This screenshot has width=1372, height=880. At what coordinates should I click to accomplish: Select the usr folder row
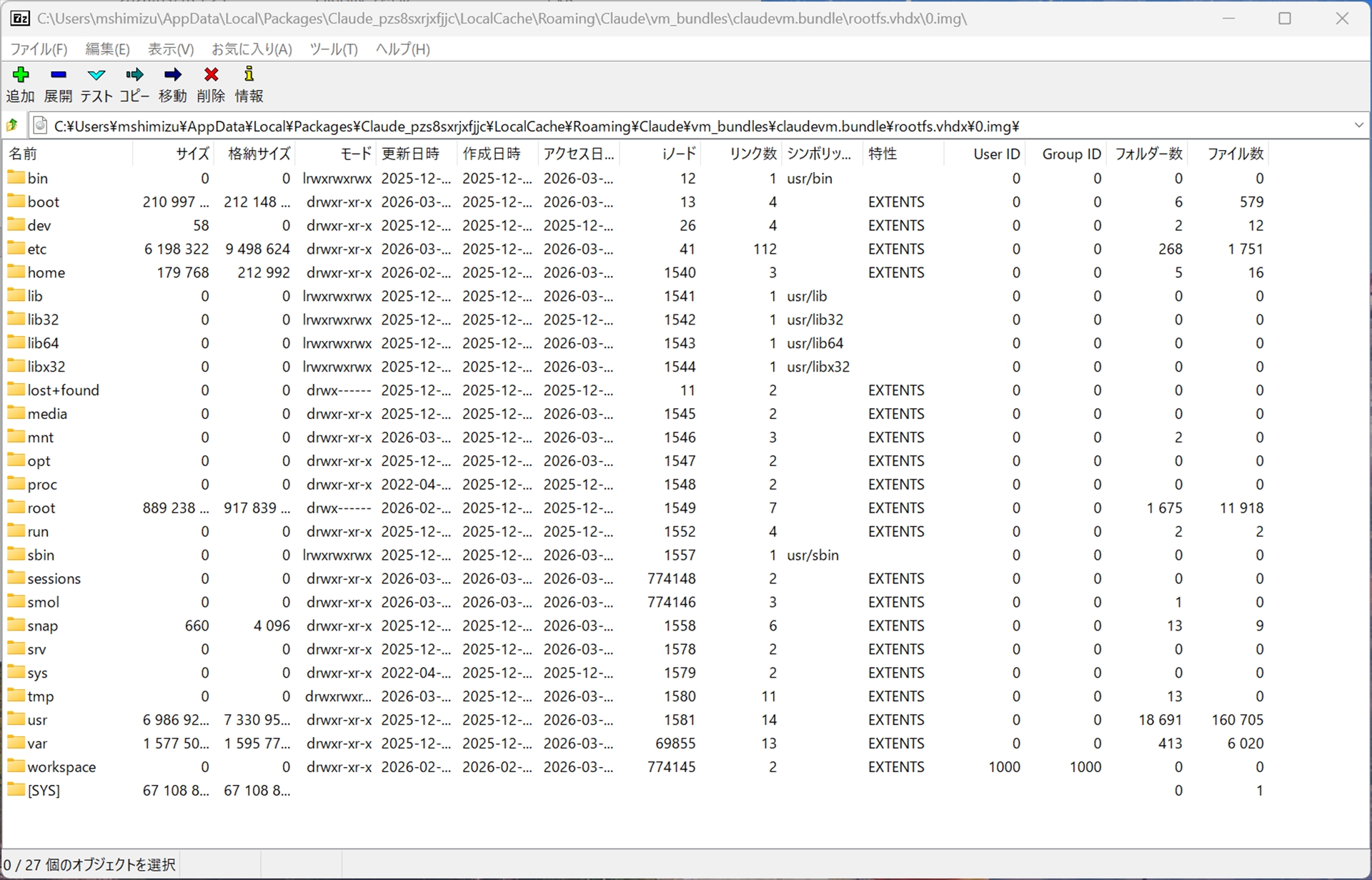pyautogui.click(x=37, y=720)
